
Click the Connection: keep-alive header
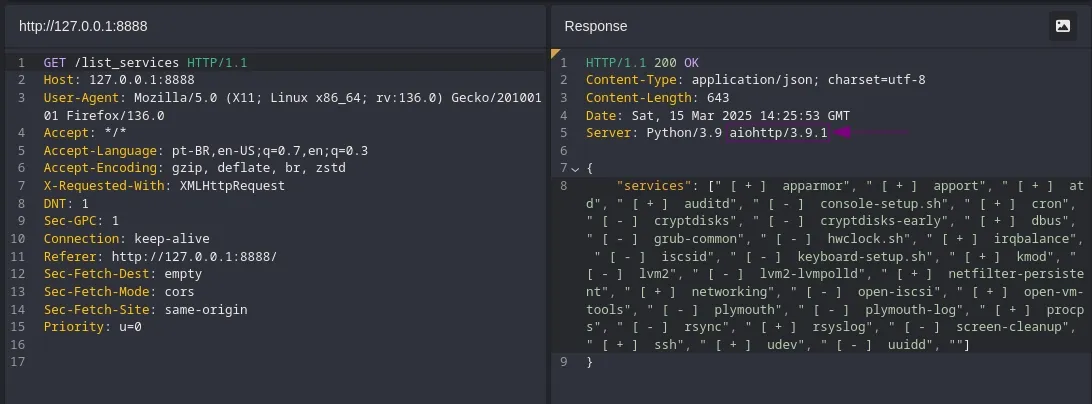(126, 239)
